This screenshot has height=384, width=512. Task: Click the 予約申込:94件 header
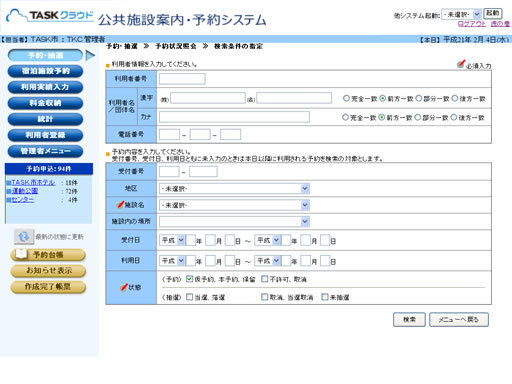[49, 169]
